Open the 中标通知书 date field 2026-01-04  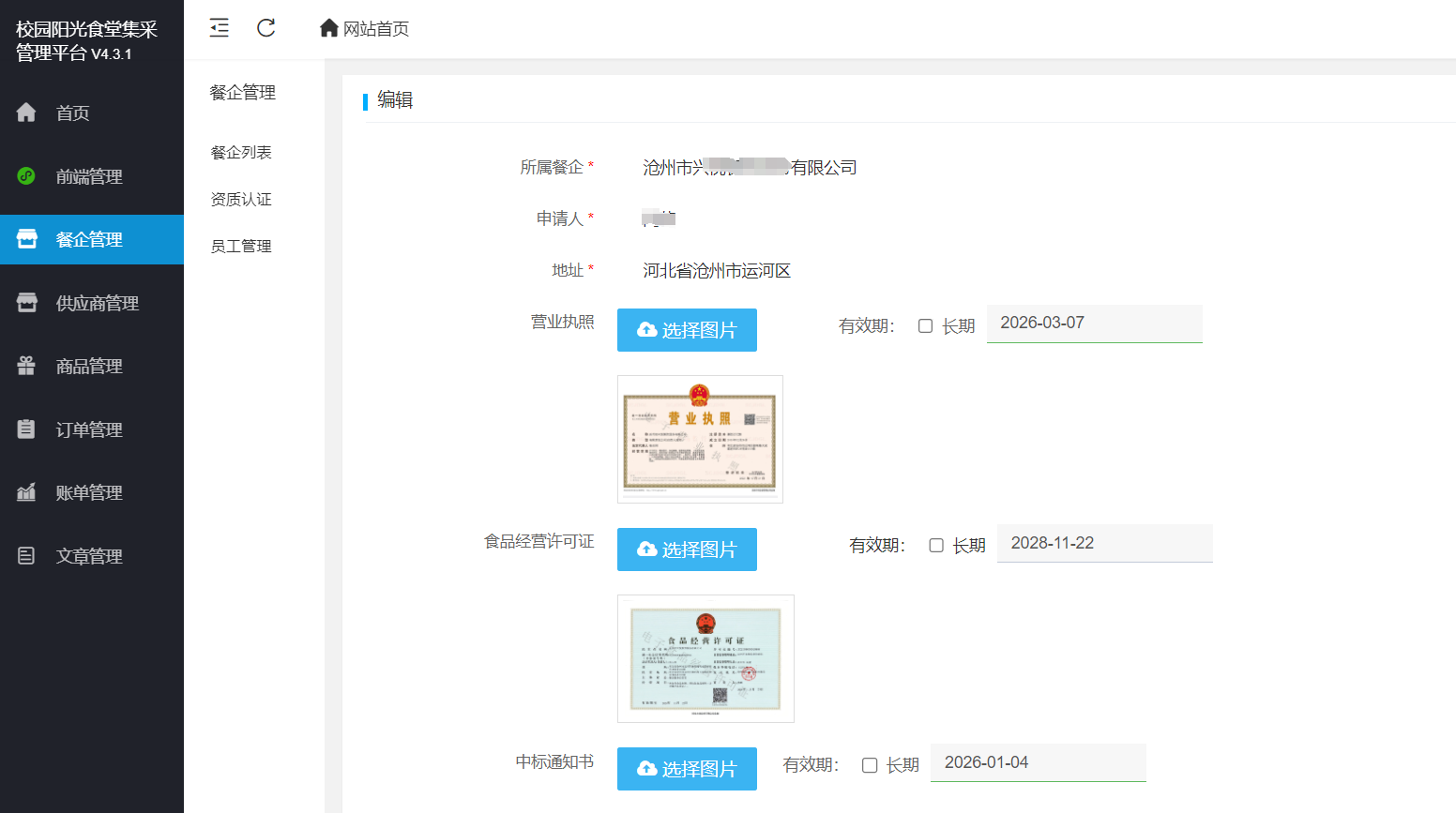click(1038, 763)
